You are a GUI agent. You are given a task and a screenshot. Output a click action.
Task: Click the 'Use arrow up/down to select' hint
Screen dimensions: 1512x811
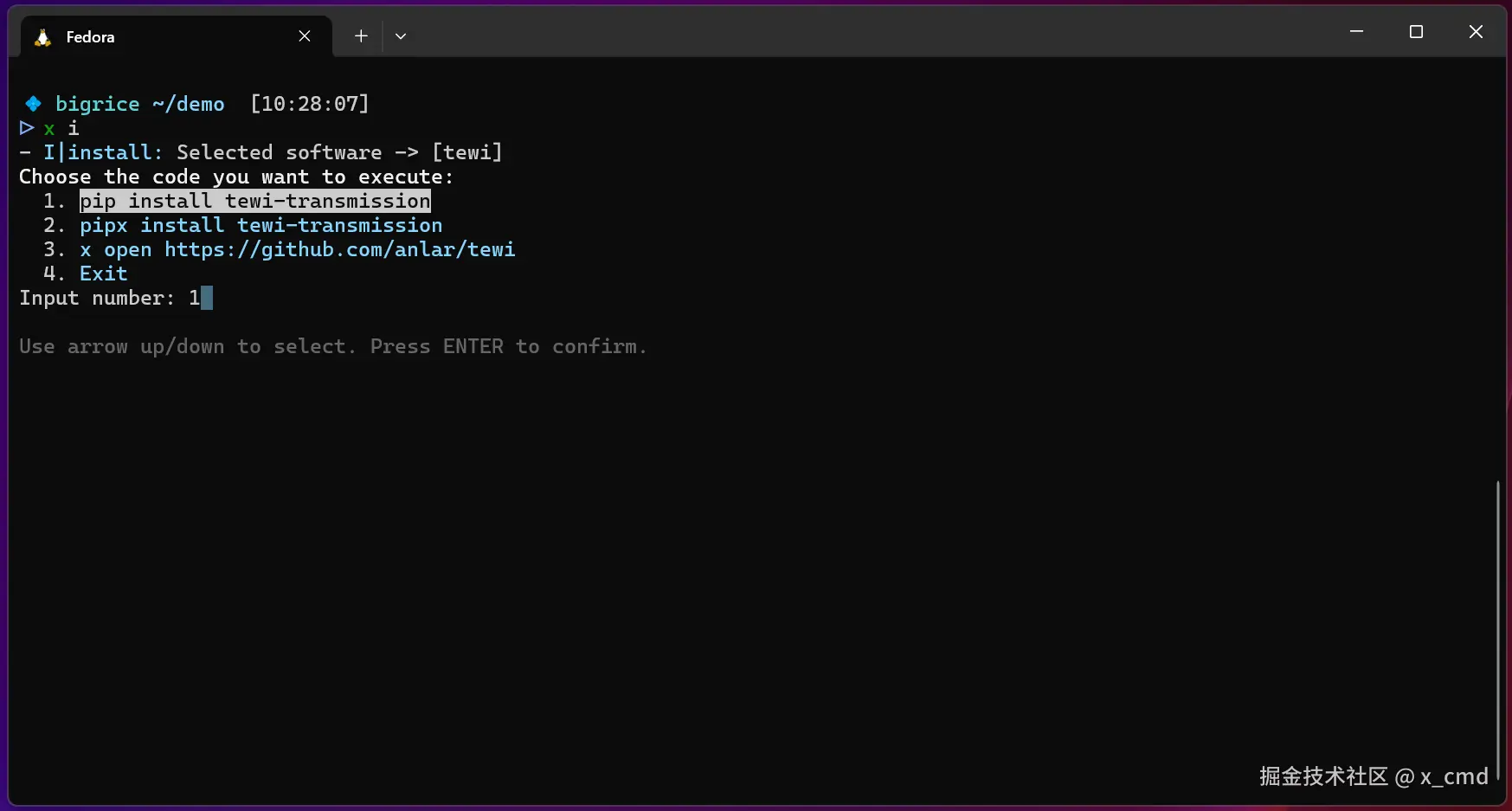coord(333,346)
